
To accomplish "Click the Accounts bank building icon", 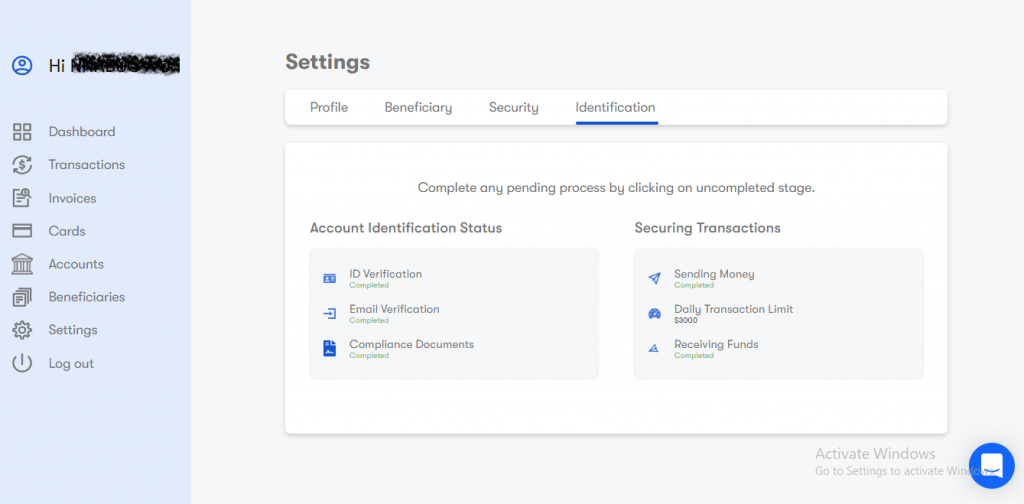I will (x=22, y=264).
